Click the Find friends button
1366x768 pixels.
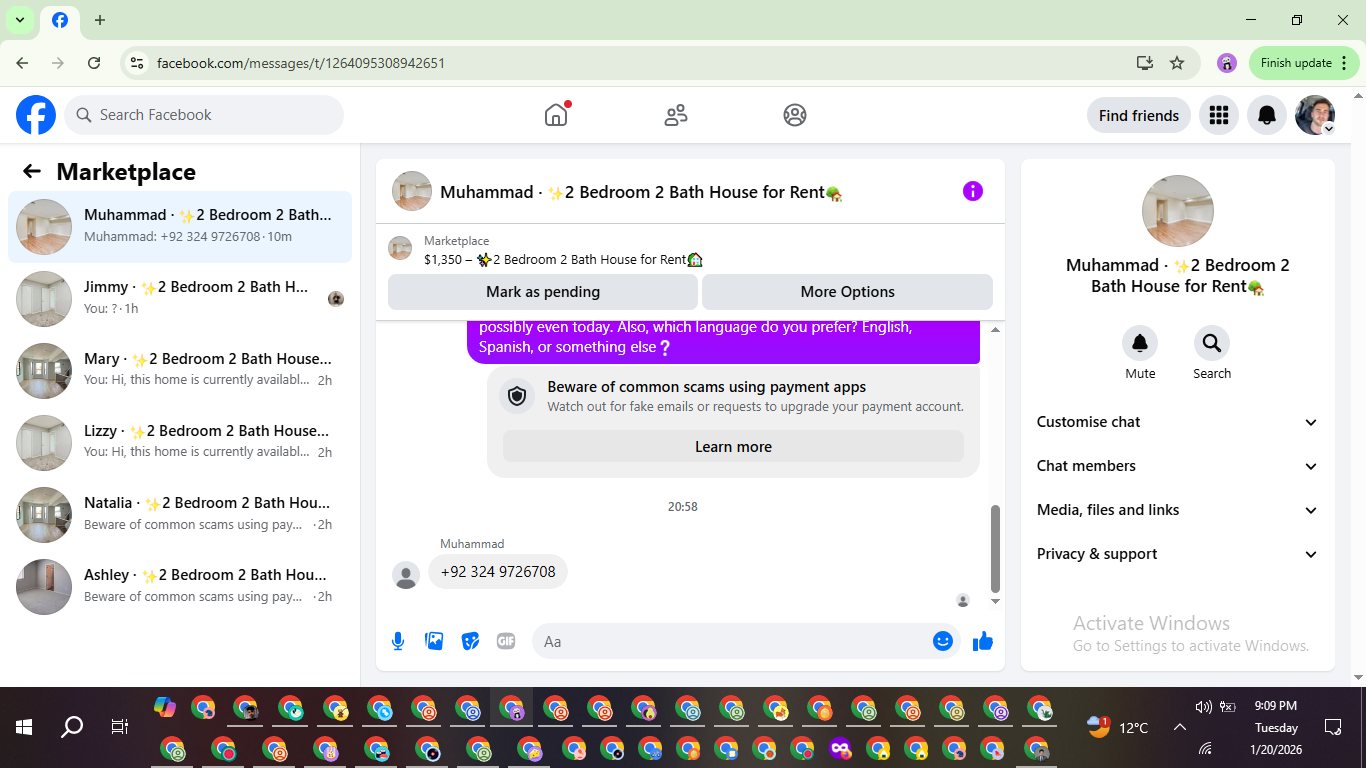[x=1139, y=115]
